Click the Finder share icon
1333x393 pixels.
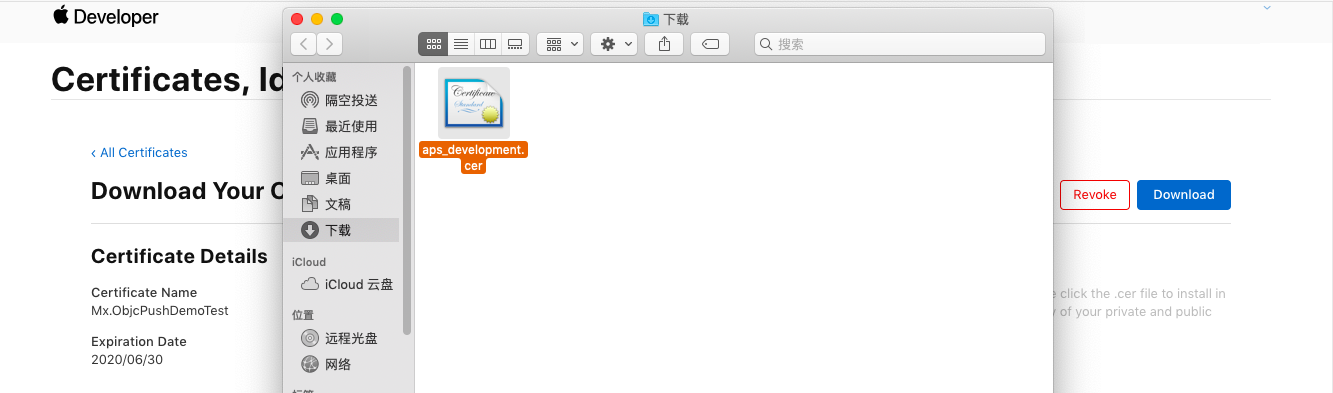coord(664,44)
